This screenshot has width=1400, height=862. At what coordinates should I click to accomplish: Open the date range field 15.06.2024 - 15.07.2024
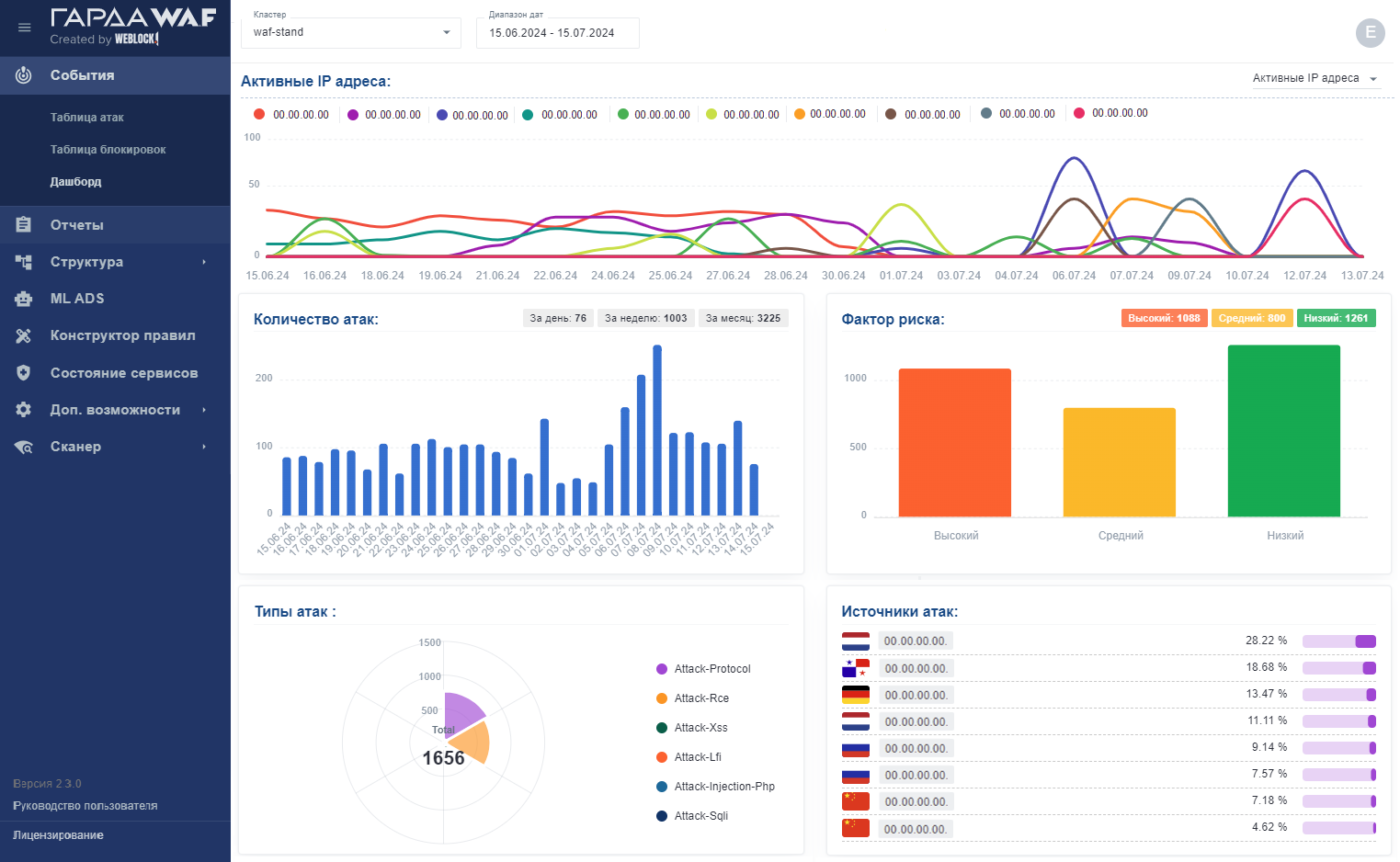(x=557, y=33)
